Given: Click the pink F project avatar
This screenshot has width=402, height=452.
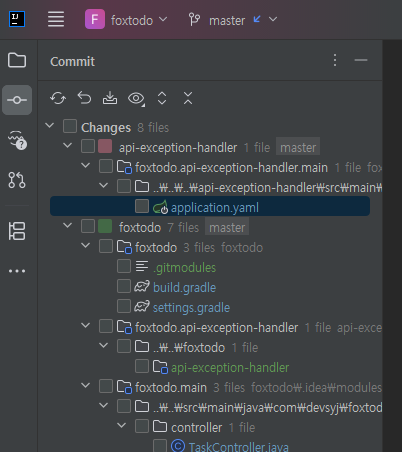Looking at the screenshot, I should (x=95, y=19).
